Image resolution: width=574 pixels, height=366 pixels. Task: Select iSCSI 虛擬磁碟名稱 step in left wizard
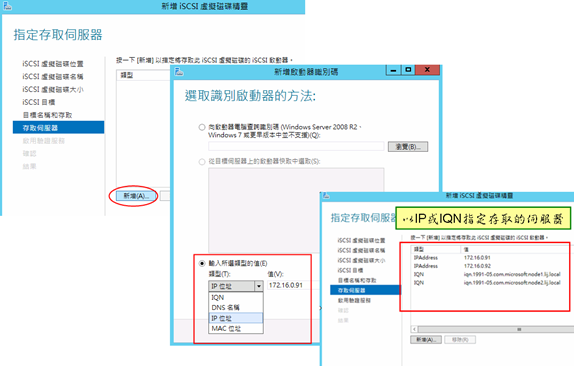pos(53,76)
